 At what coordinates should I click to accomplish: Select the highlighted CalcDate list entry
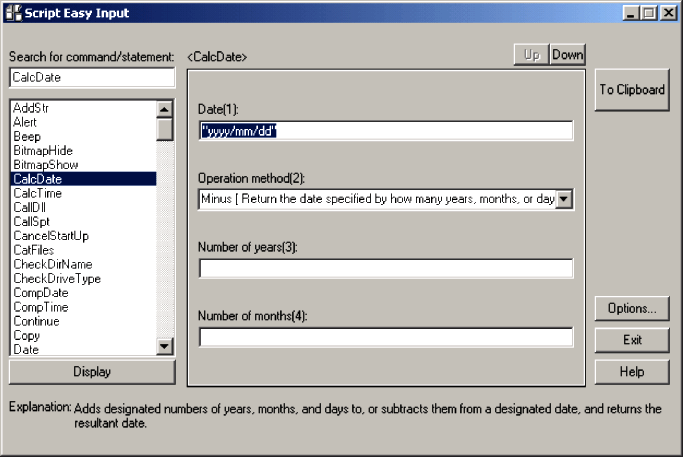(x=83, y=179)
